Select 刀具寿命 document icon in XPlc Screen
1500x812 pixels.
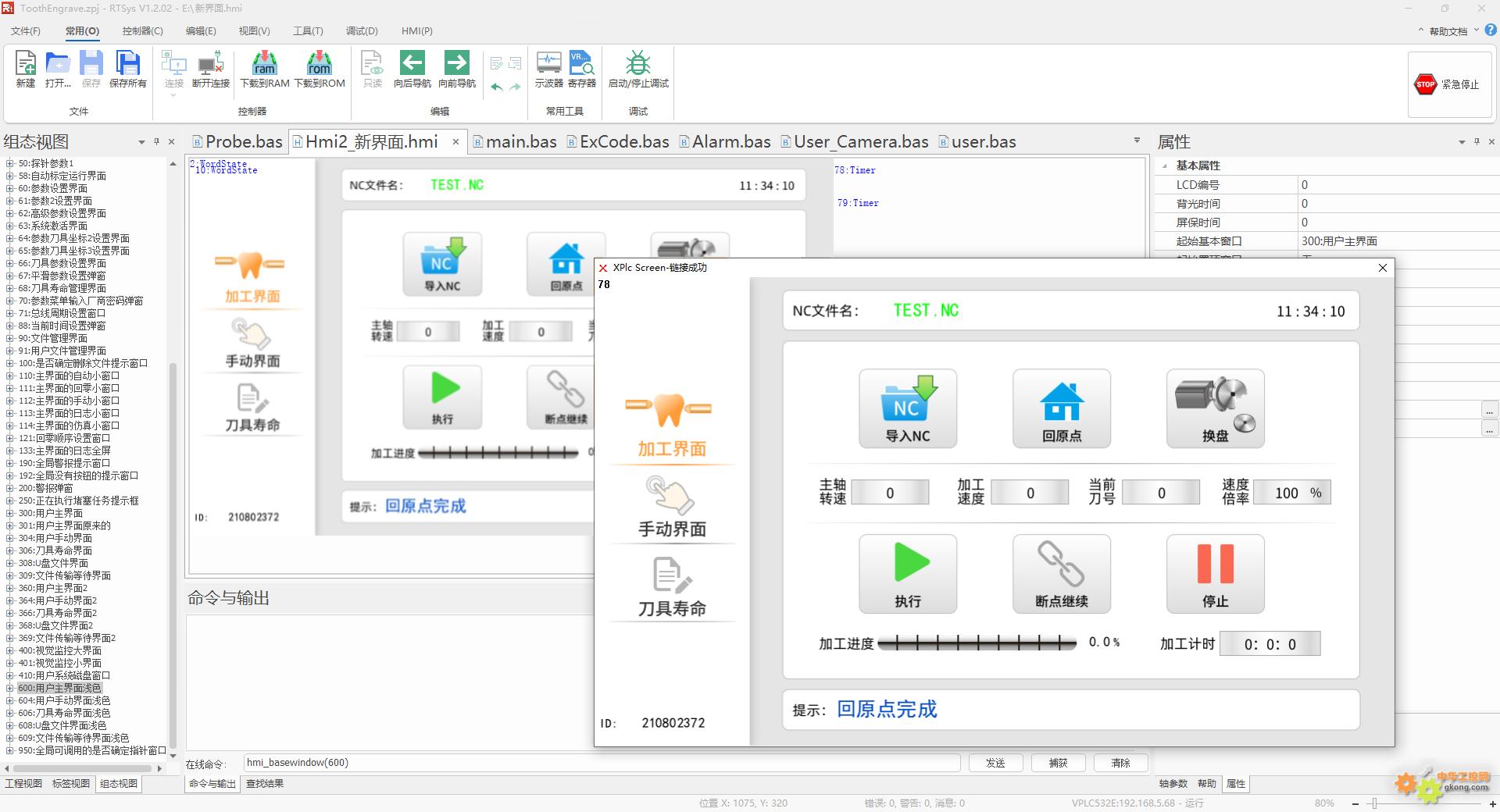pos(671,587)
